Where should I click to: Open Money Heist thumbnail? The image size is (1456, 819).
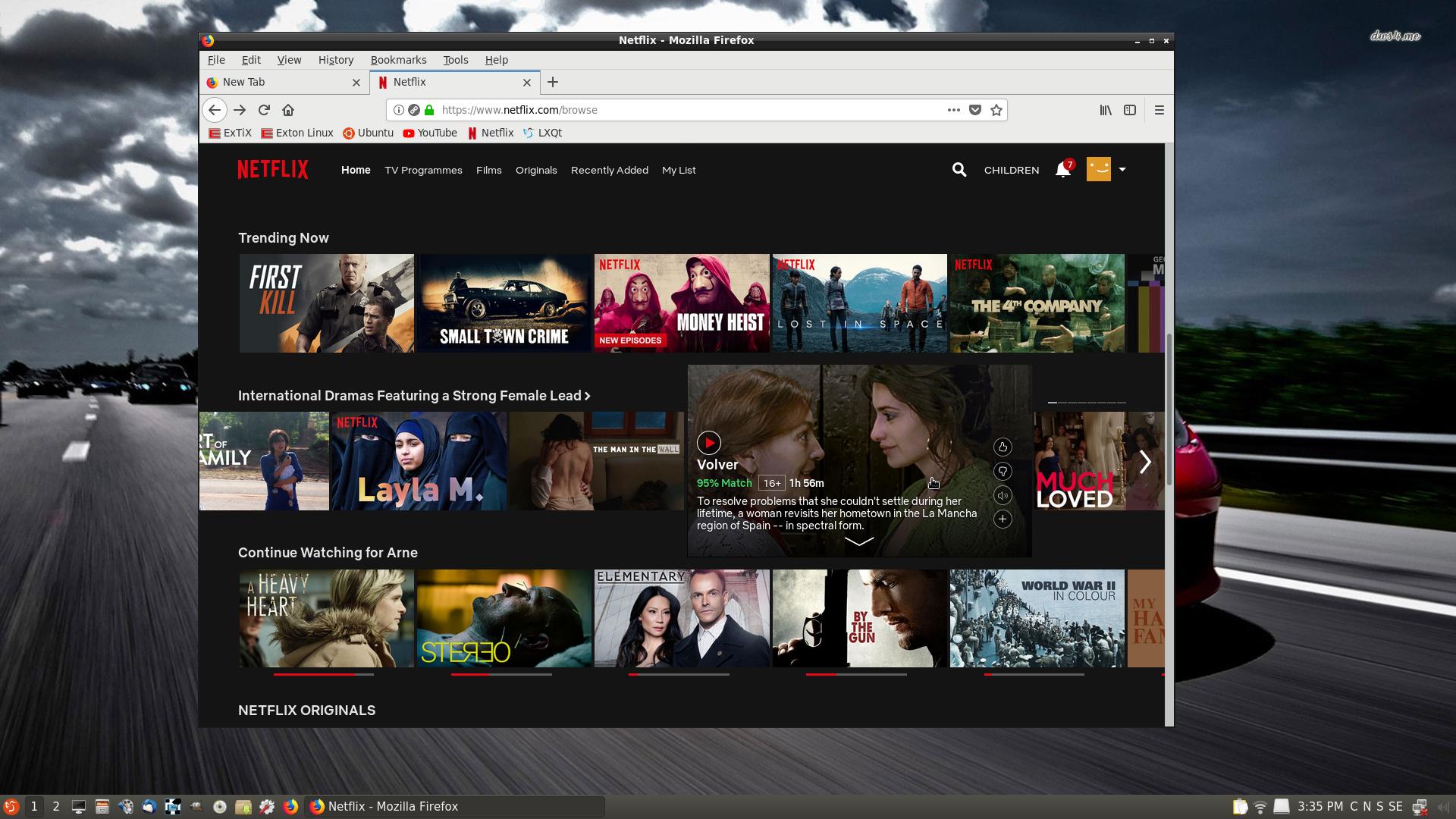pyautogui.click(x=682, y=303)
